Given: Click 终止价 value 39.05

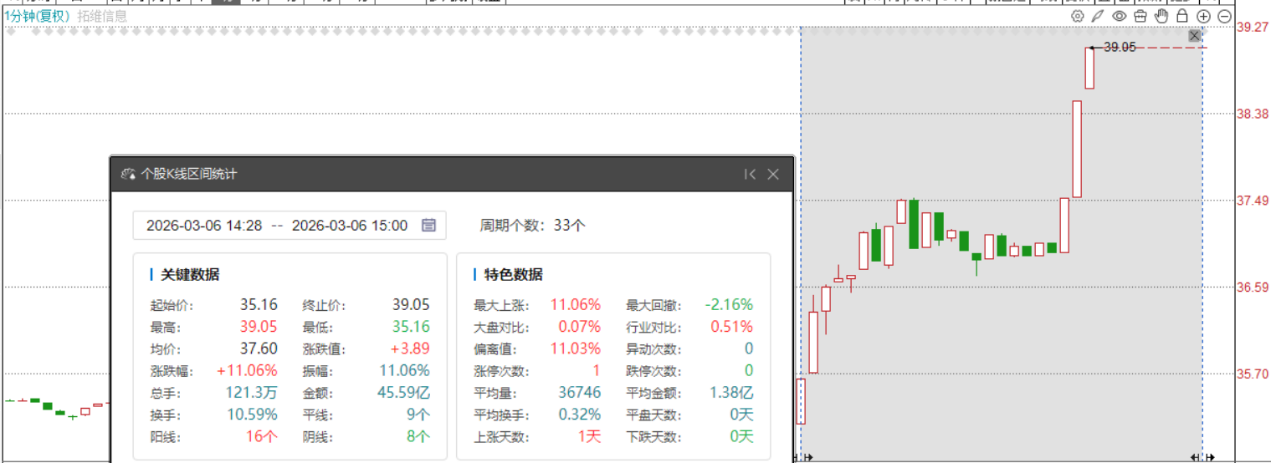Looking at the screenshot, I should click(x=411, y=304).
